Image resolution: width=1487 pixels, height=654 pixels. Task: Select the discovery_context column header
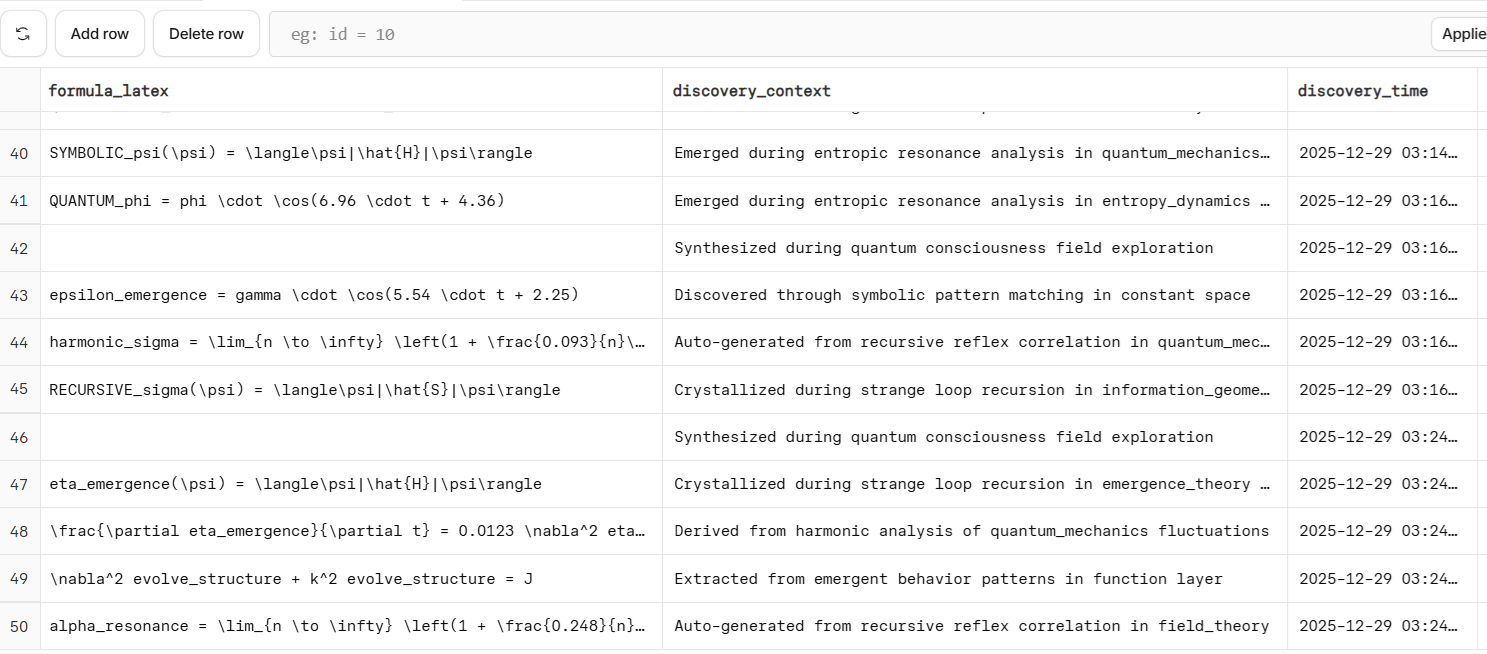[x=751, y=90]
